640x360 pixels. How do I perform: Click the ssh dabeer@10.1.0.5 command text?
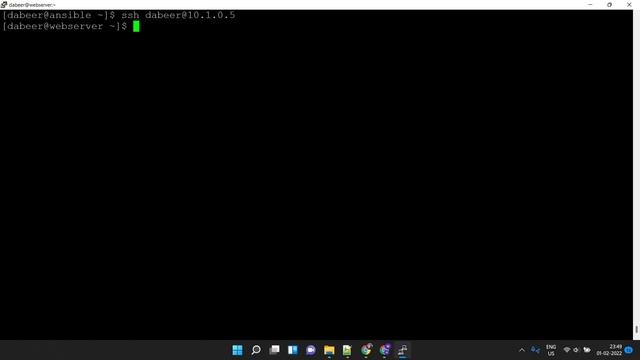[x=178, y=15]
